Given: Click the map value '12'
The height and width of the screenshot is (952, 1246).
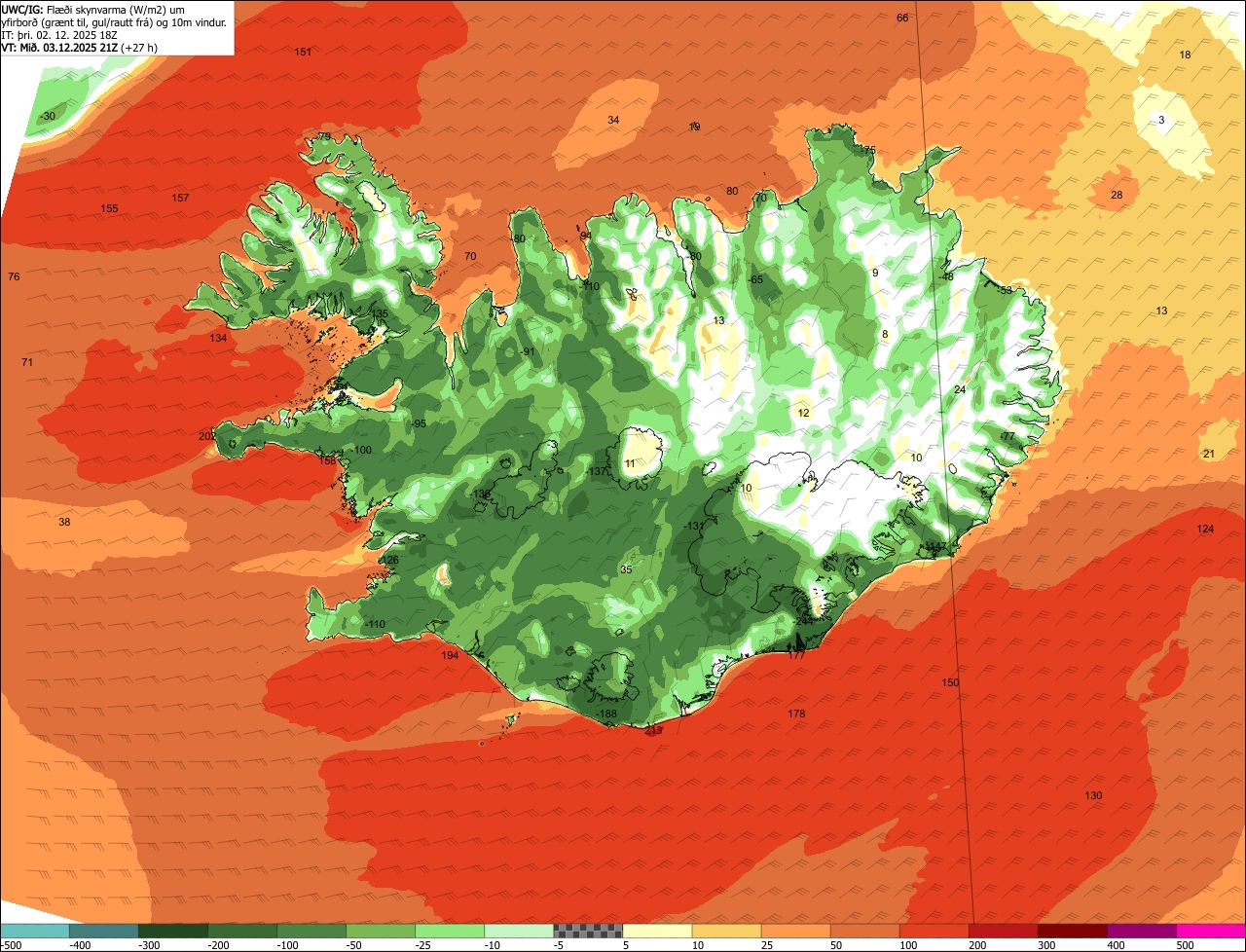Looking at the screenshot, I should 803,413.
